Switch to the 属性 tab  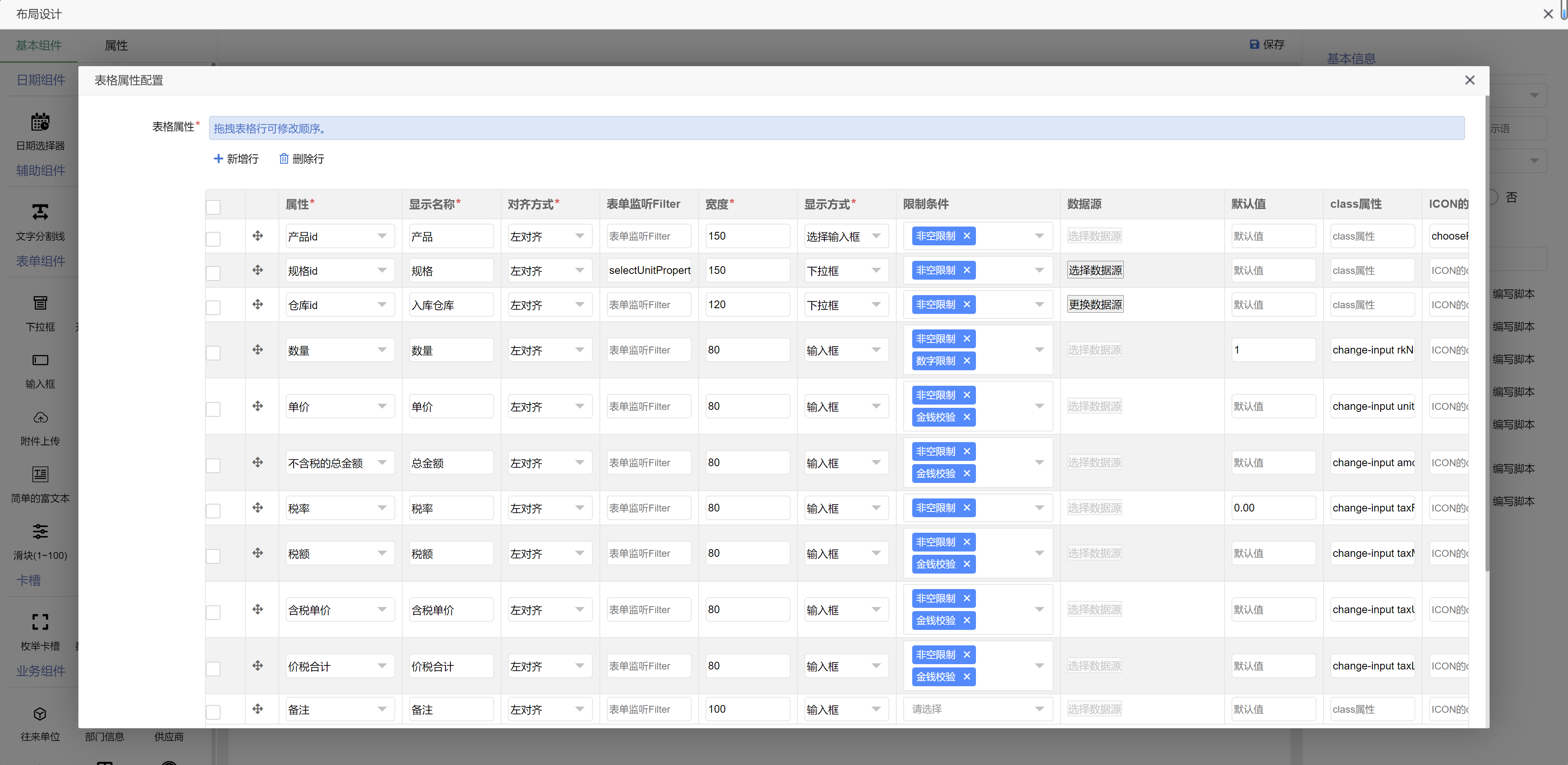pyautogui.click(x=116, y=45)
